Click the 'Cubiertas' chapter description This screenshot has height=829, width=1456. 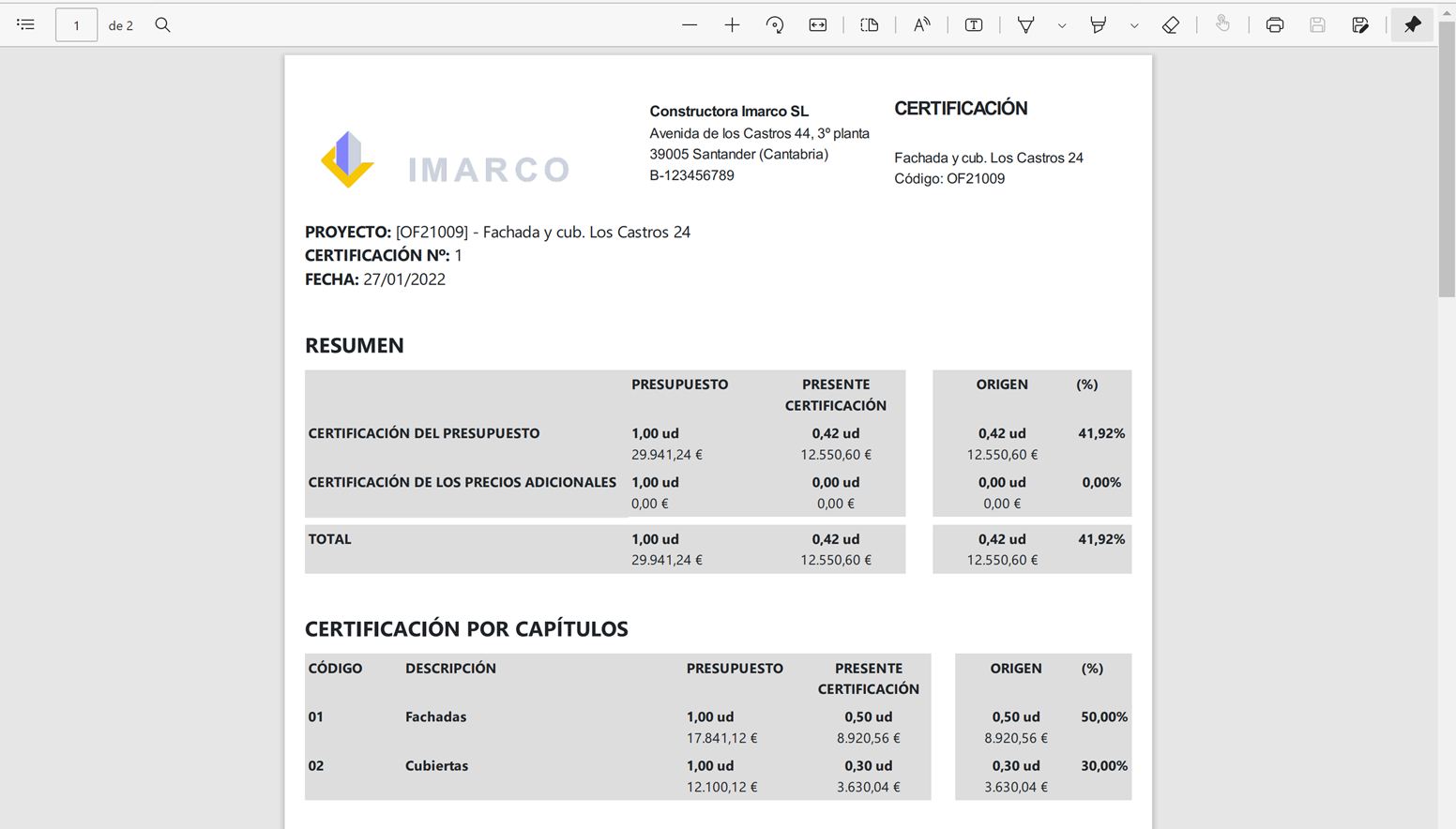pyautogui.click(x=436, y=765)
